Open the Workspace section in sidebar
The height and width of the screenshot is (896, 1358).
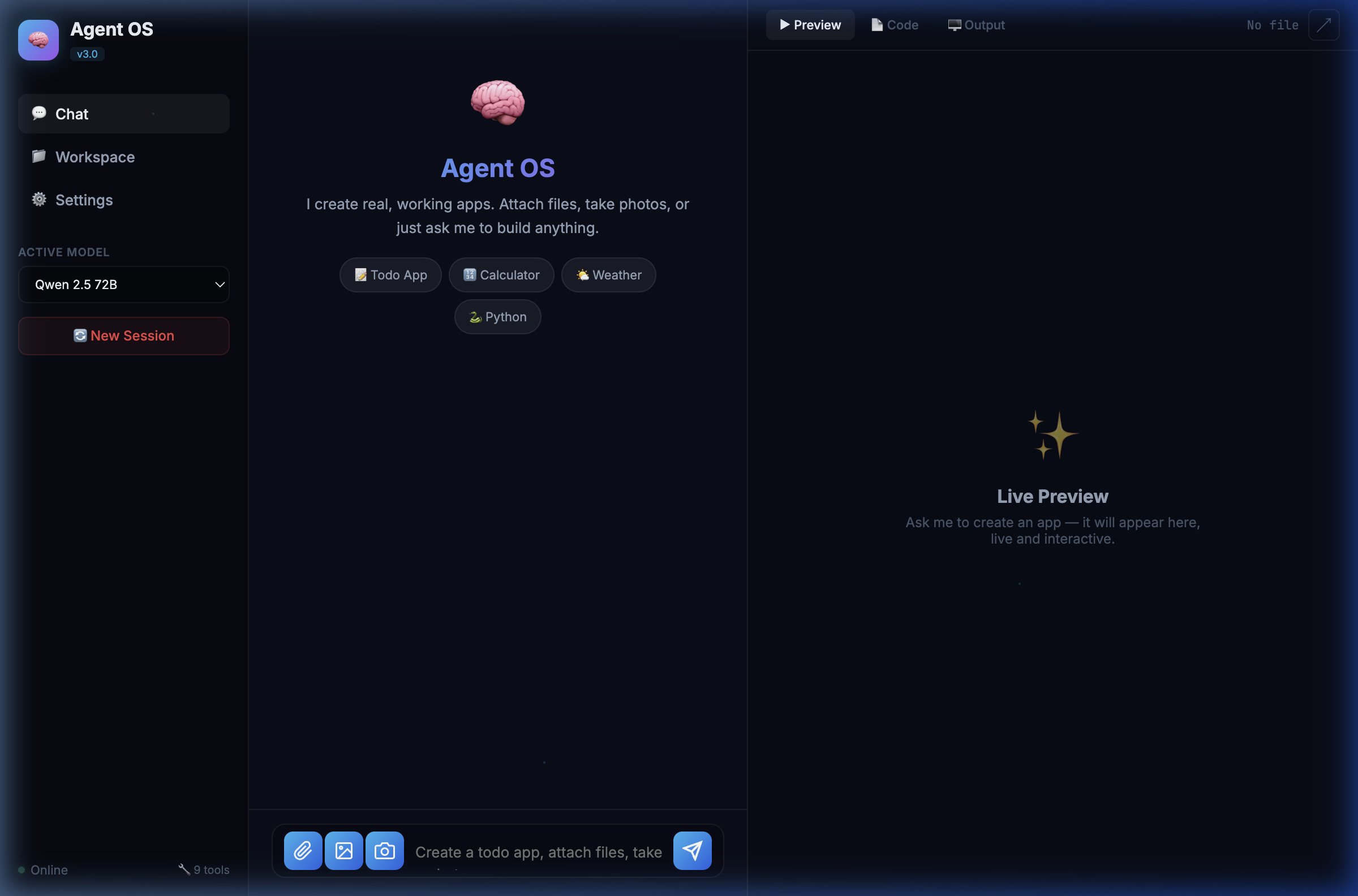tap(124, 157)
